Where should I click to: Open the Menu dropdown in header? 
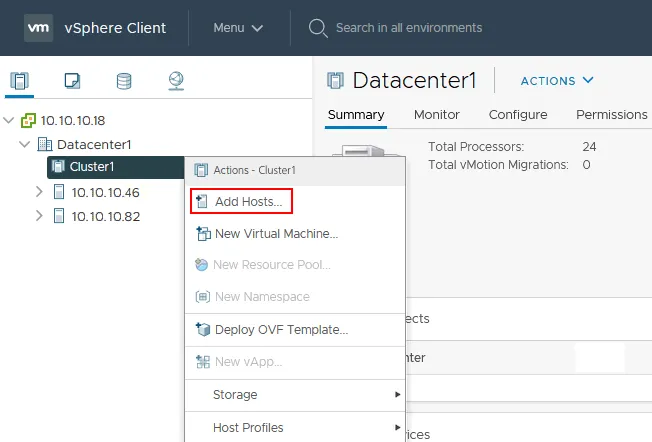coord(238,27)
